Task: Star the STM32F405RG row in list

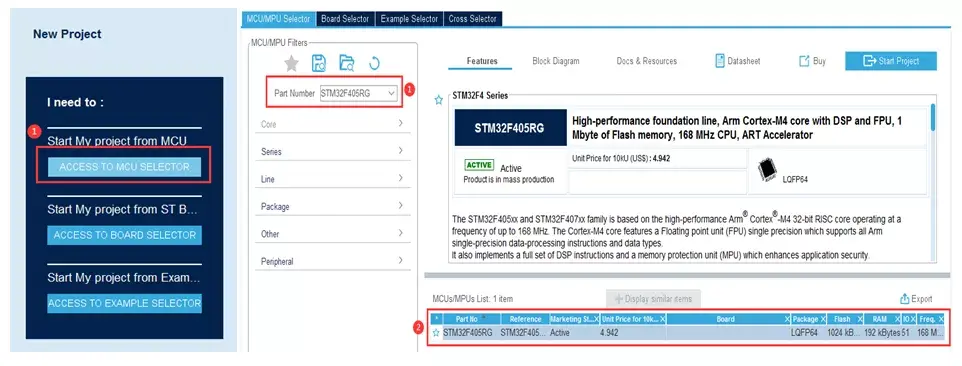Action: [436, 333]
